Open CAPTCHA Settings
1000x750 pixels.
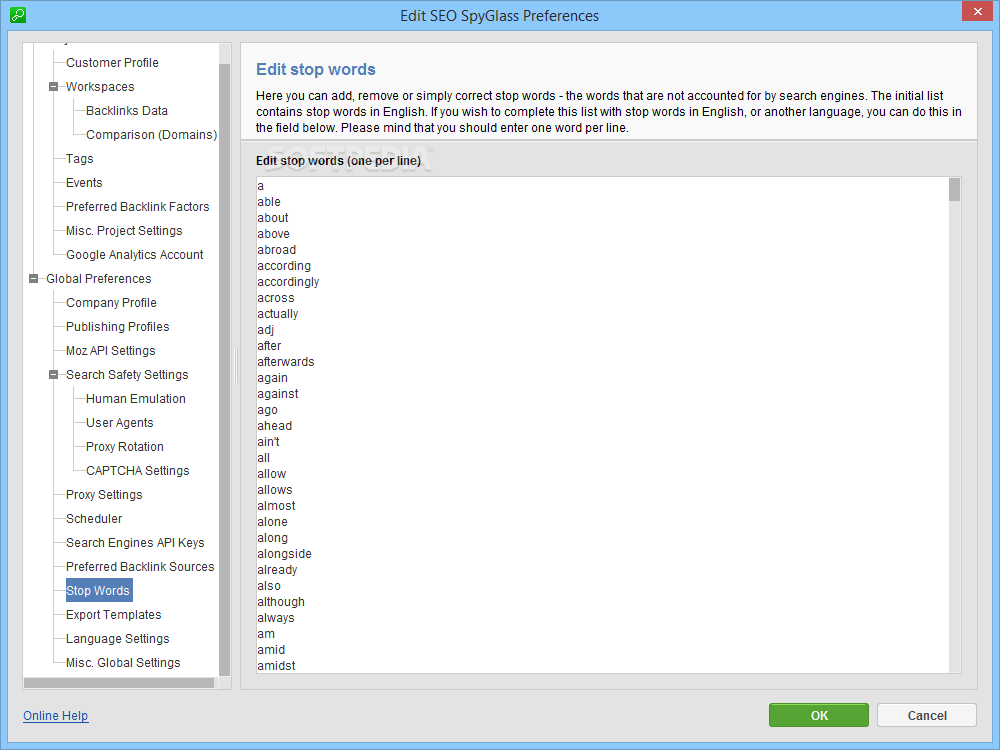138,471
